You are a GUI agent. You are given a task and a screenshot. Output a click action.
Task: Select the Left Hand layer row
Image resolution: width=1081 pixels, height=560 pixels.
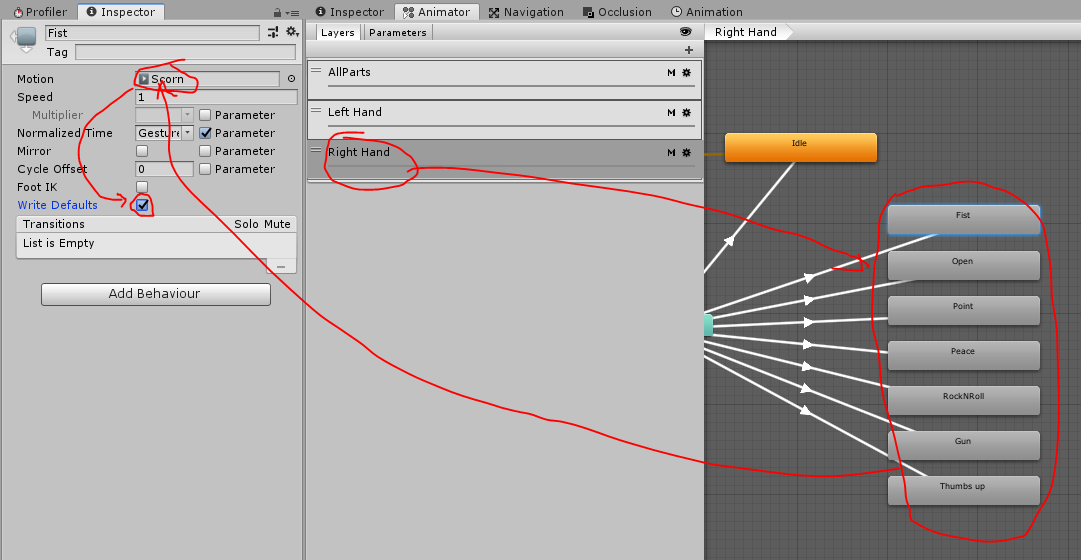[x=505, y=120]
